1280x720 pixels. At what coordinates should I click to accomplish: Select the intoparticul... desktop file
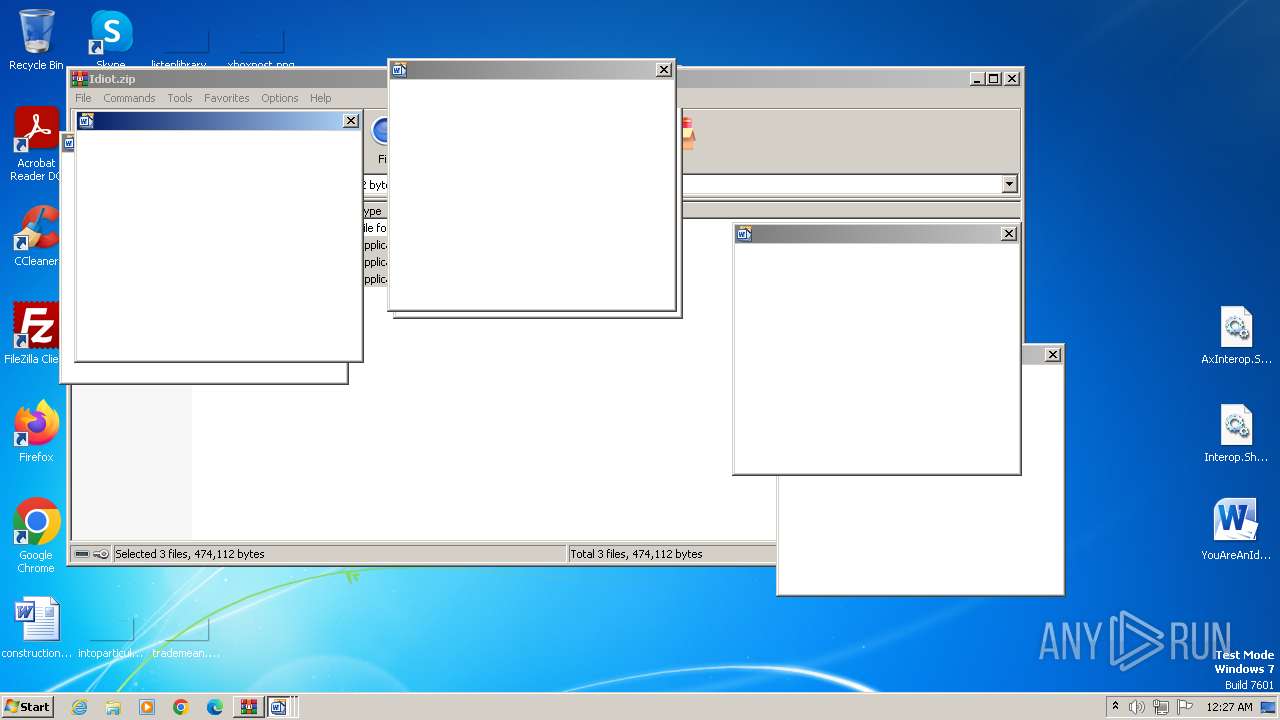111,638
